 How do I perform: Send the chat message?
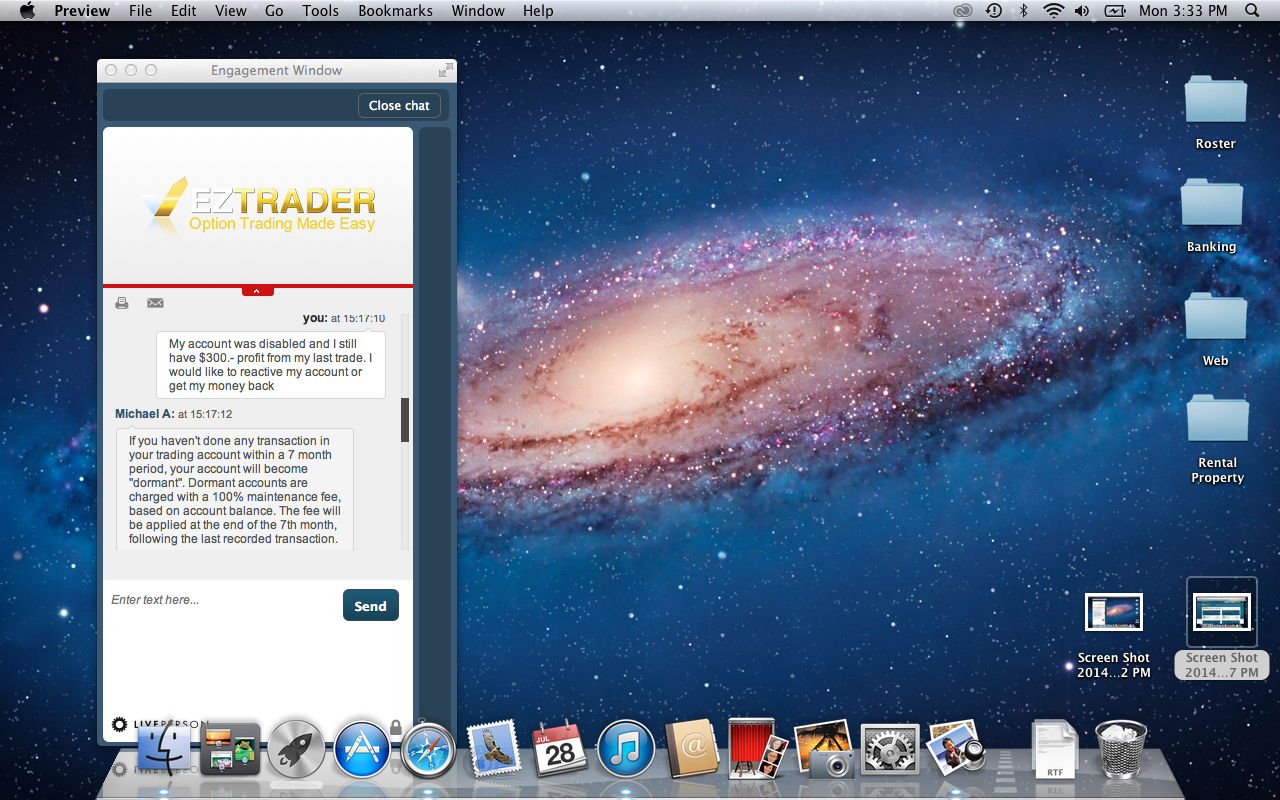point(370,605)
